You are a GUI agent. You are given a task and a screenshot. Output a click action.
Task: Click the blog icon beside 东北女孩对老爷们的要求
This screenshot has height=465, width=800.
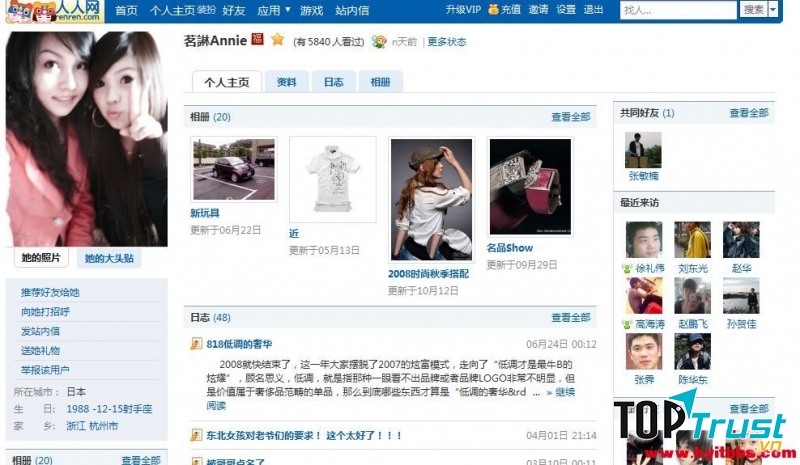(x=197, y=436)
